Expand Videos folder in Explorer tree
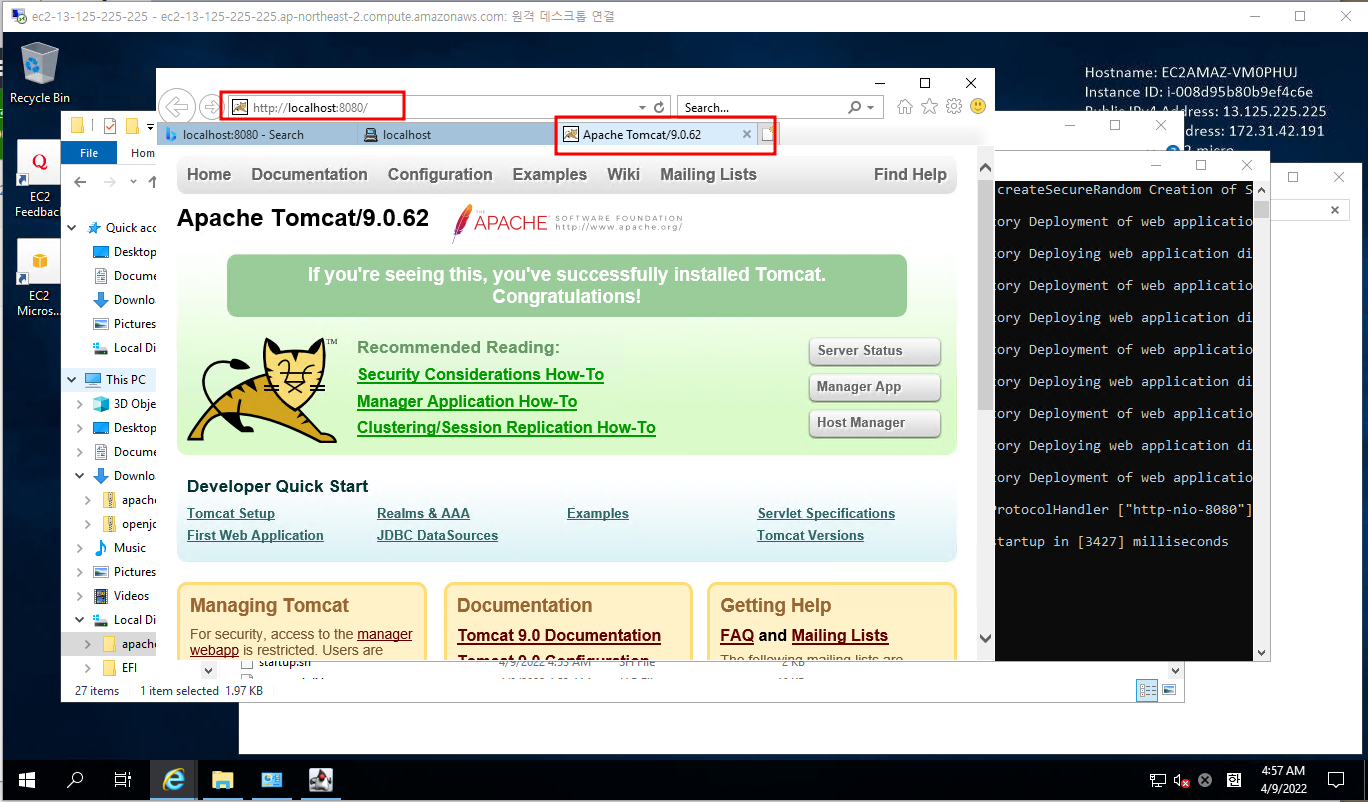This screenshot has height=802, width=1368. [x=80, y=596]
